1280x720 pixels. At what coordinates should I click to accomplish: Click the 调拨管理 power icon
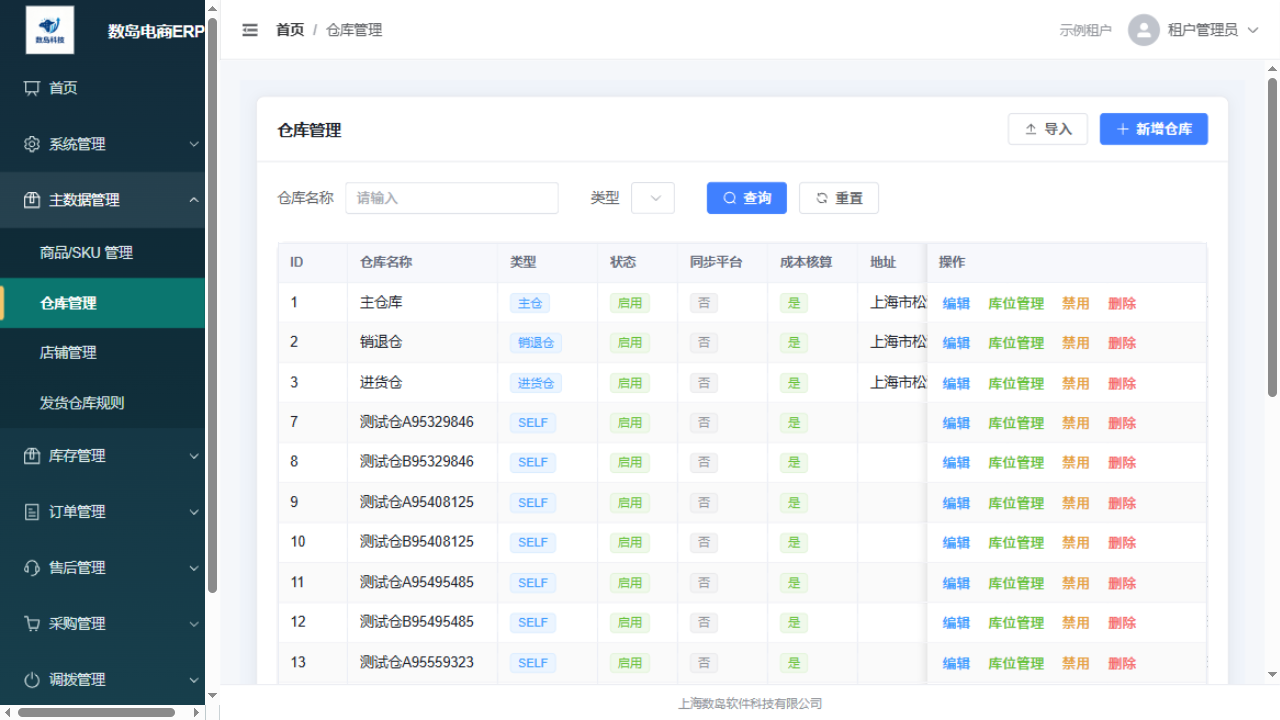click(32, 680)
